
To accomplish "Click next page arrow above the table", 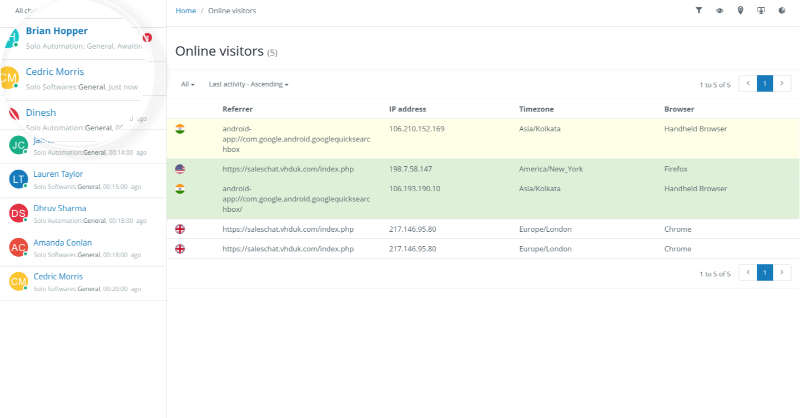I will [782, 84].
